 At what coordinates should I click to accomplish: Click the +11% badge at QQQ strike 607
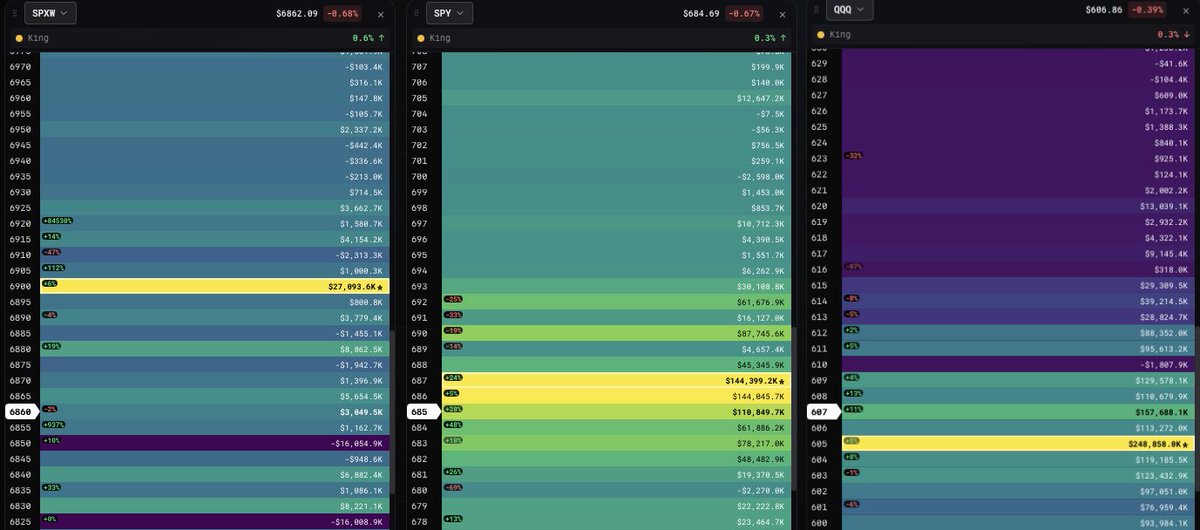pos(853,409)
